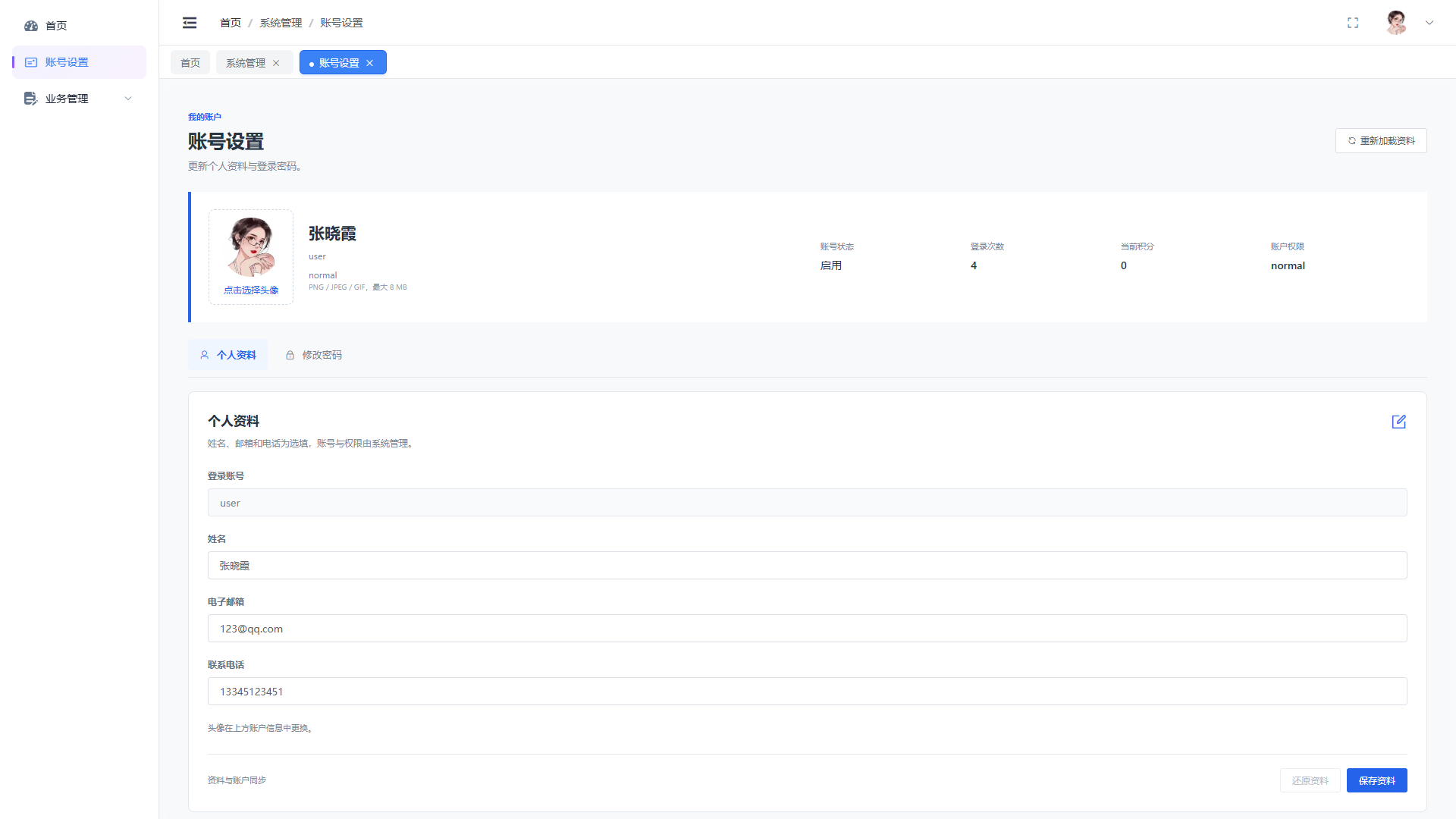Viewport: 1456px width, 819px height.
Task: Switch to the 首页 page tab
Action: click(x=190, y=63)
